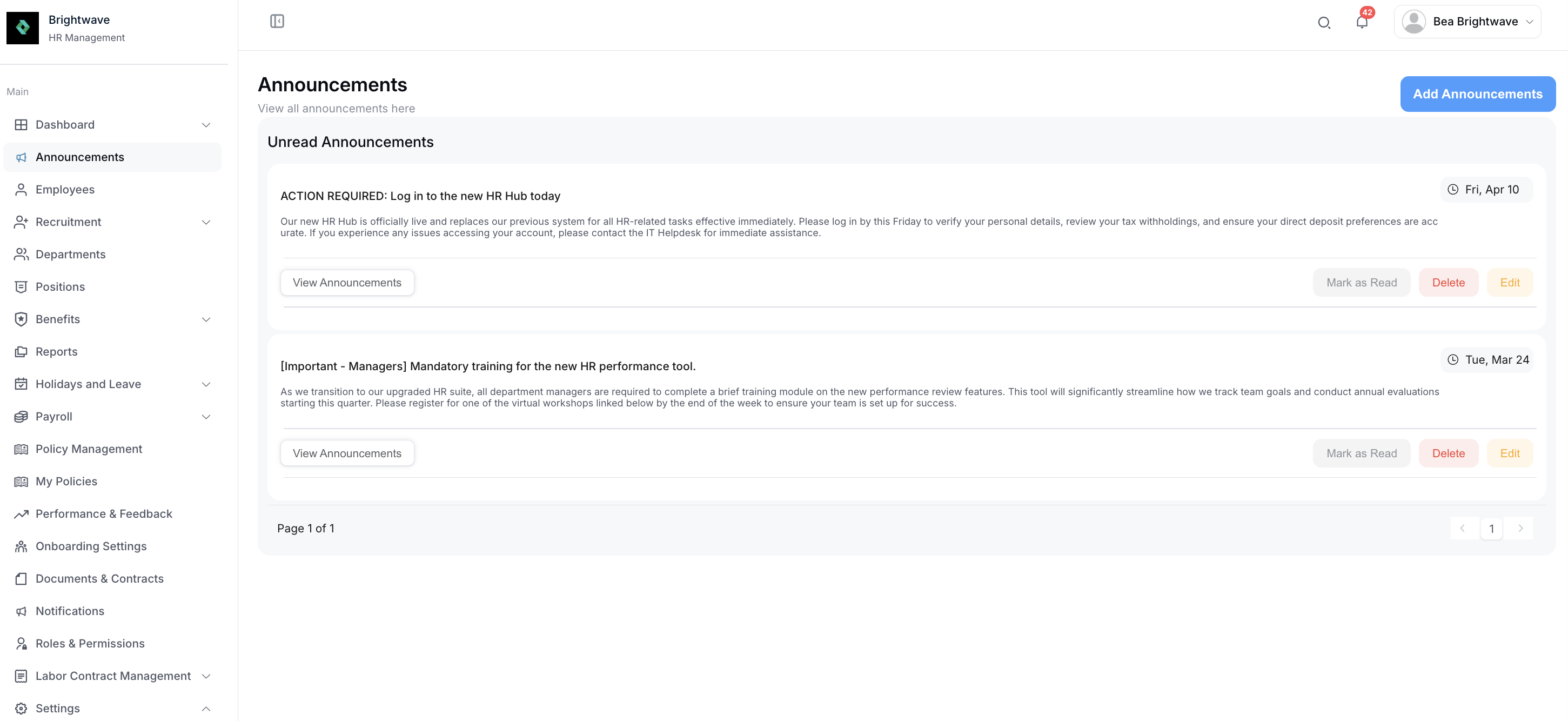Image resolution: width=1568 pixels, height=721 pixels.
Task: Open search via magnifier icon
Action: click(1323, 23)
